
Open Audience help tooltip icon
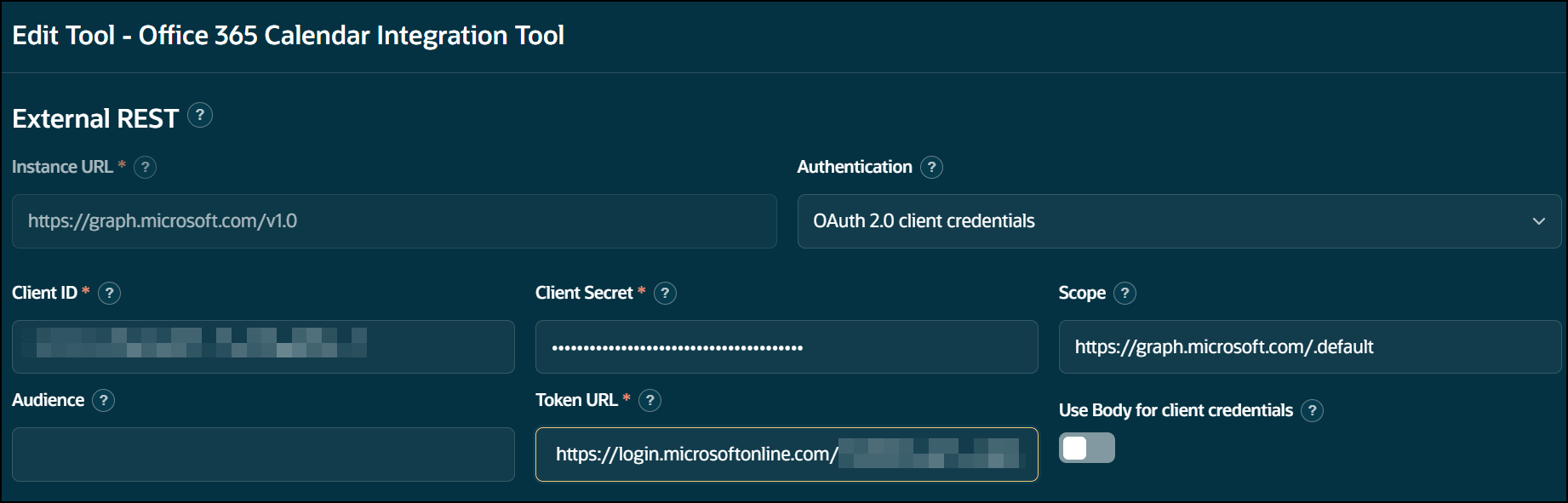103,400
